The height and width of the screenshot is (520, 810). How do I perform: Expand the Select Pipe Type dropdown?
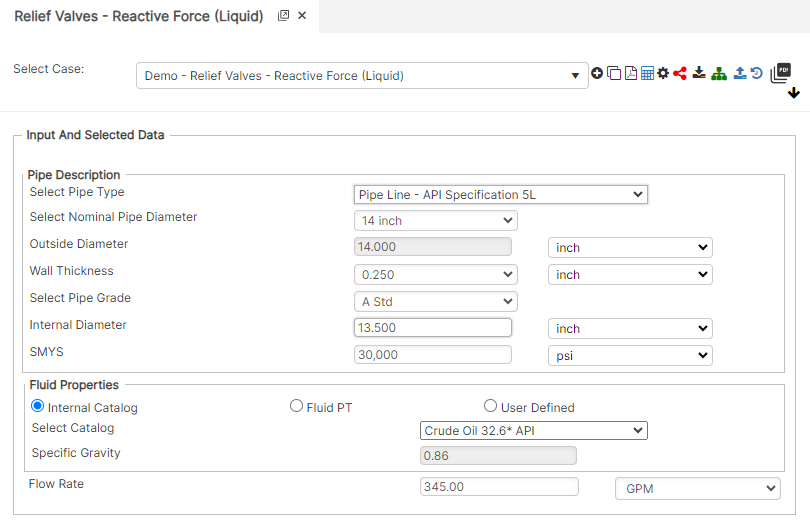[x=501, y=195]
